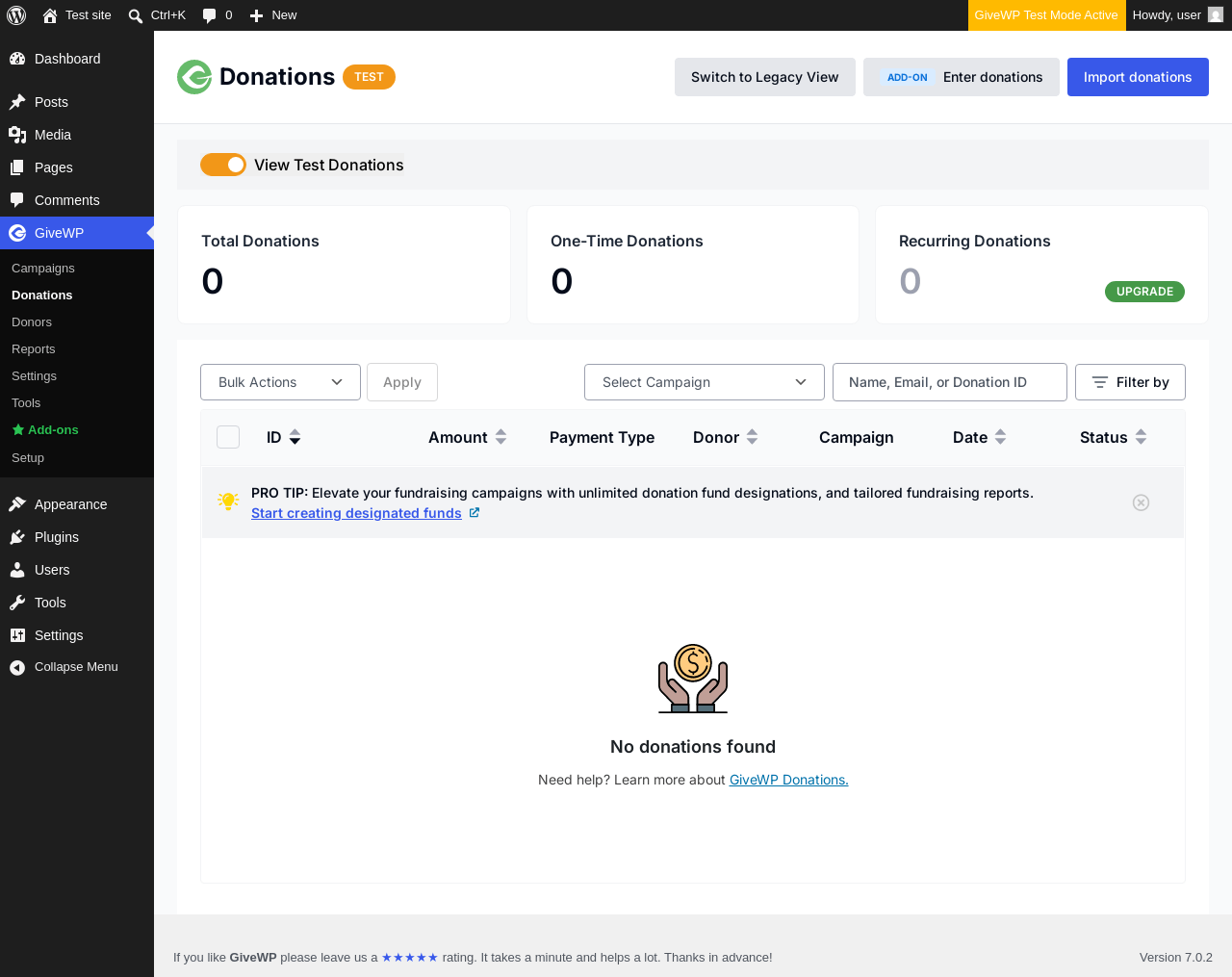Click the plus New icon in admin bar
Image resolution: width=1232 pixels, height=977 pixels.
256,15
